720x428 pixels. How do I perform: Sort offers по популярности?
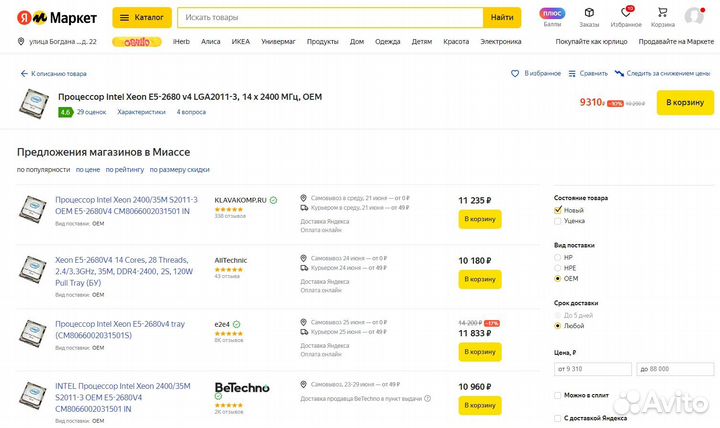[44, 169]
